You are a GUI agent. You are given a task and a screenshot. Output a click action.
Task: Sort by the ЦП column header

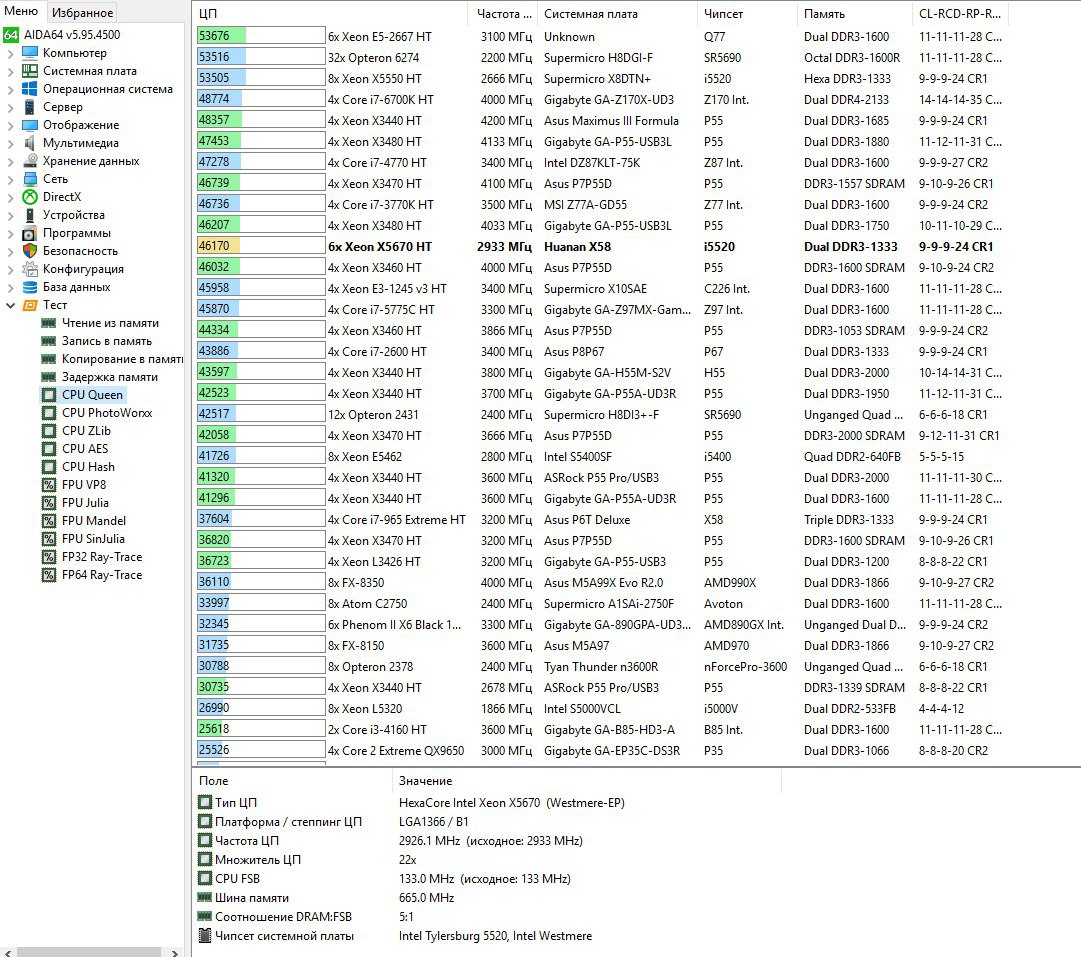tap(330, 14)
